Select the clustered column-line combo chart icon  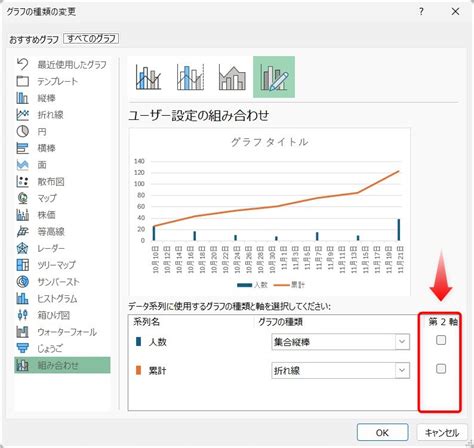click(149, 77)
